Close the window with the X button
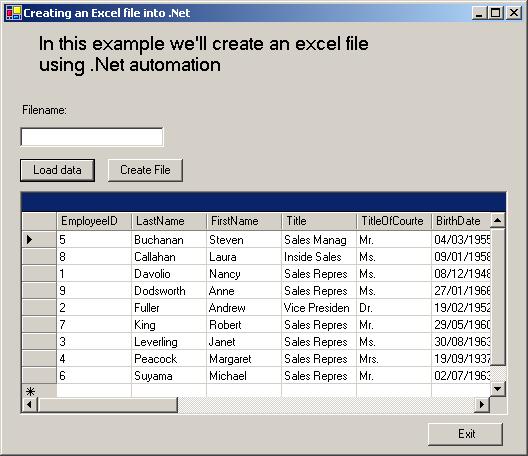Screen dimensions: 528x456 514,13
